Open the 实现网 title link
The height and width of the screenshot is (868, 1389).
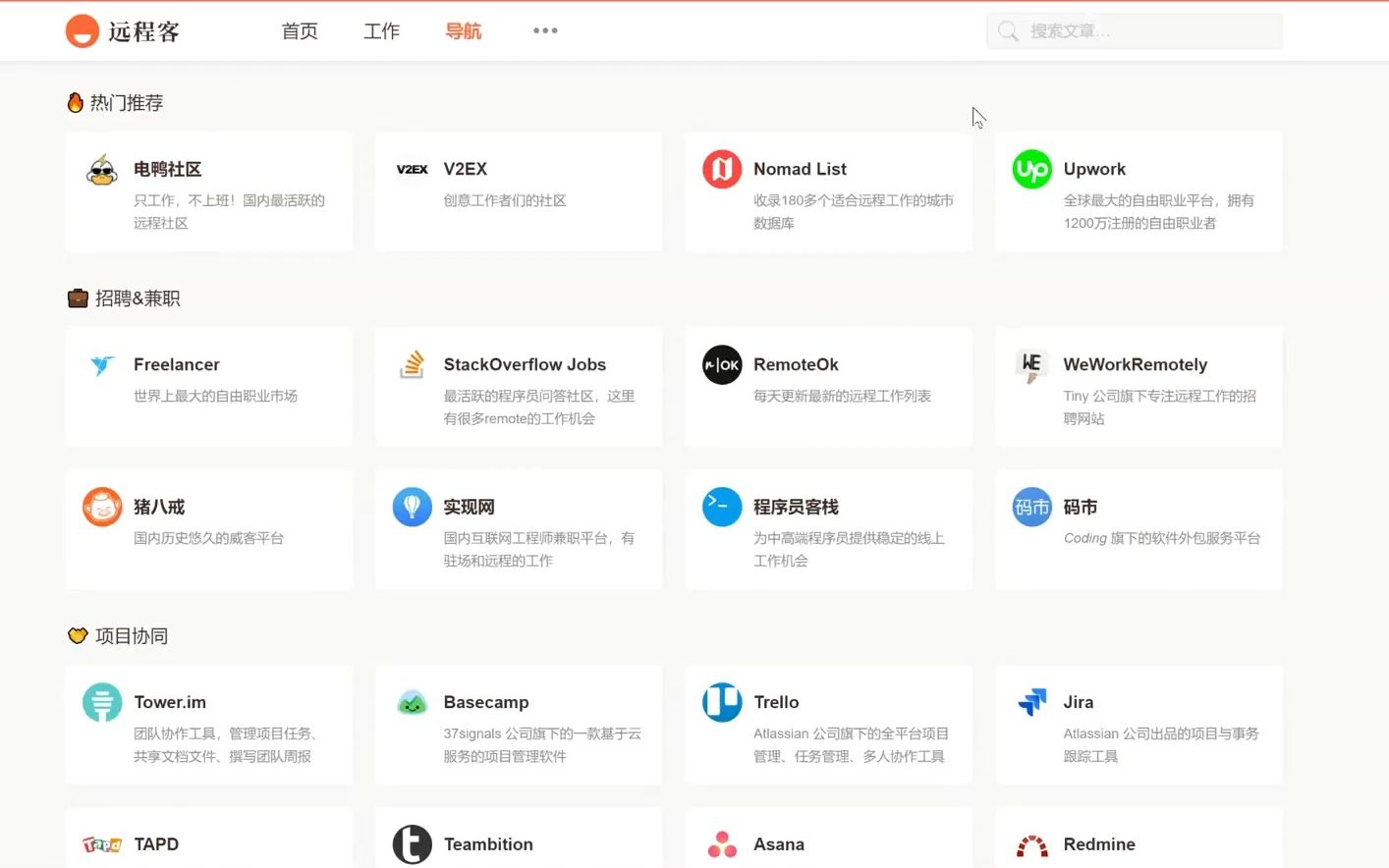point(469,507)
